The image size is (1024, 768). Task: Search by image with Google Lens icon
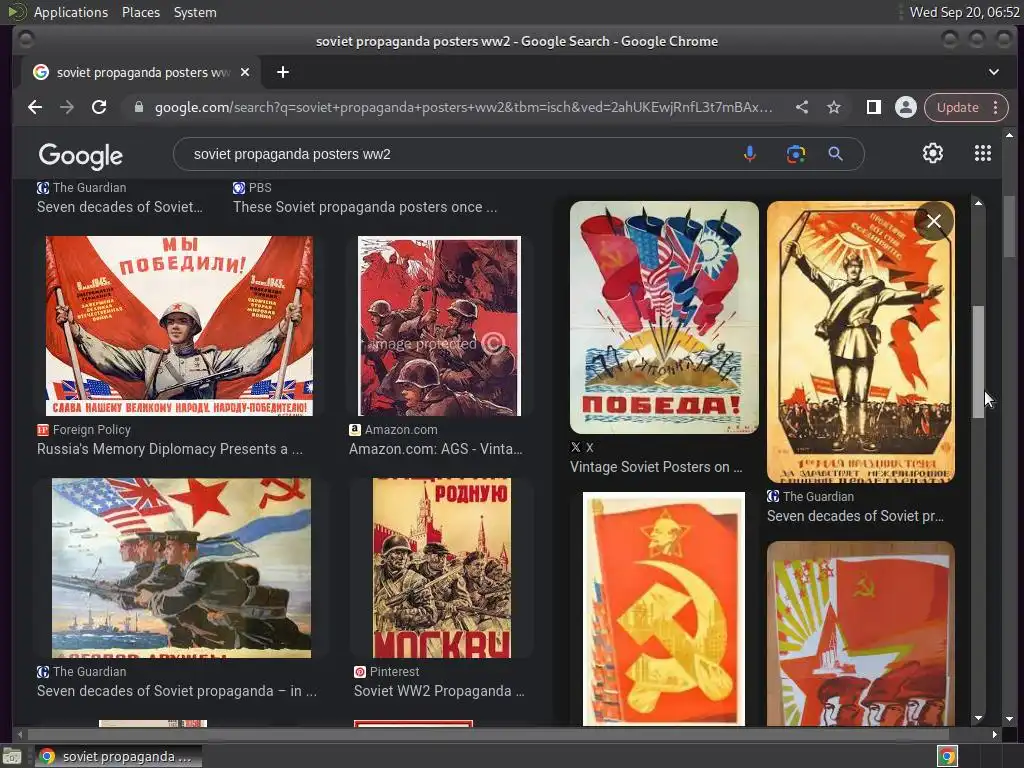point(795,154)
